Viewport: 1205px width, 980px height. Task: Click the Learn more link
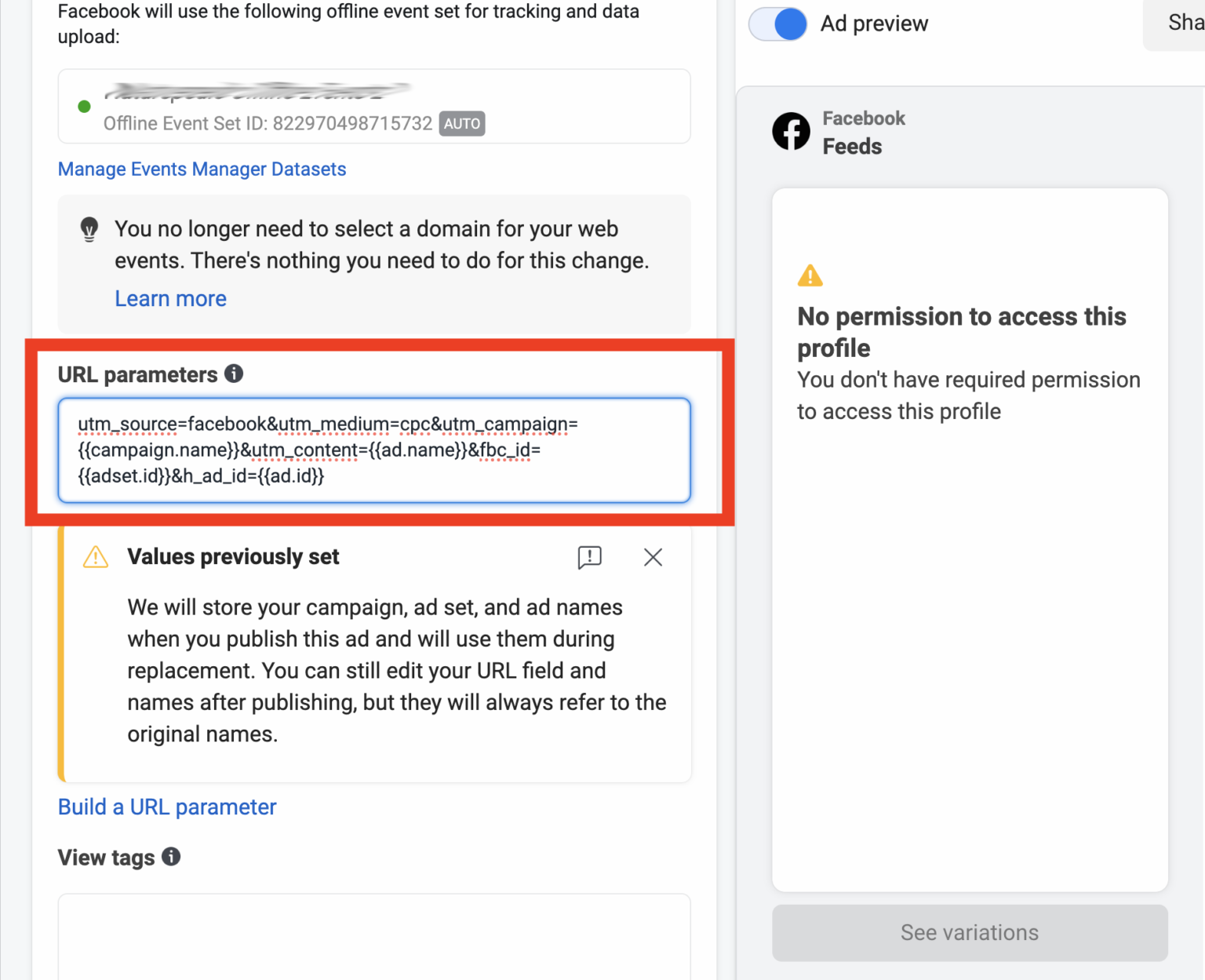[x=170, y=298]
